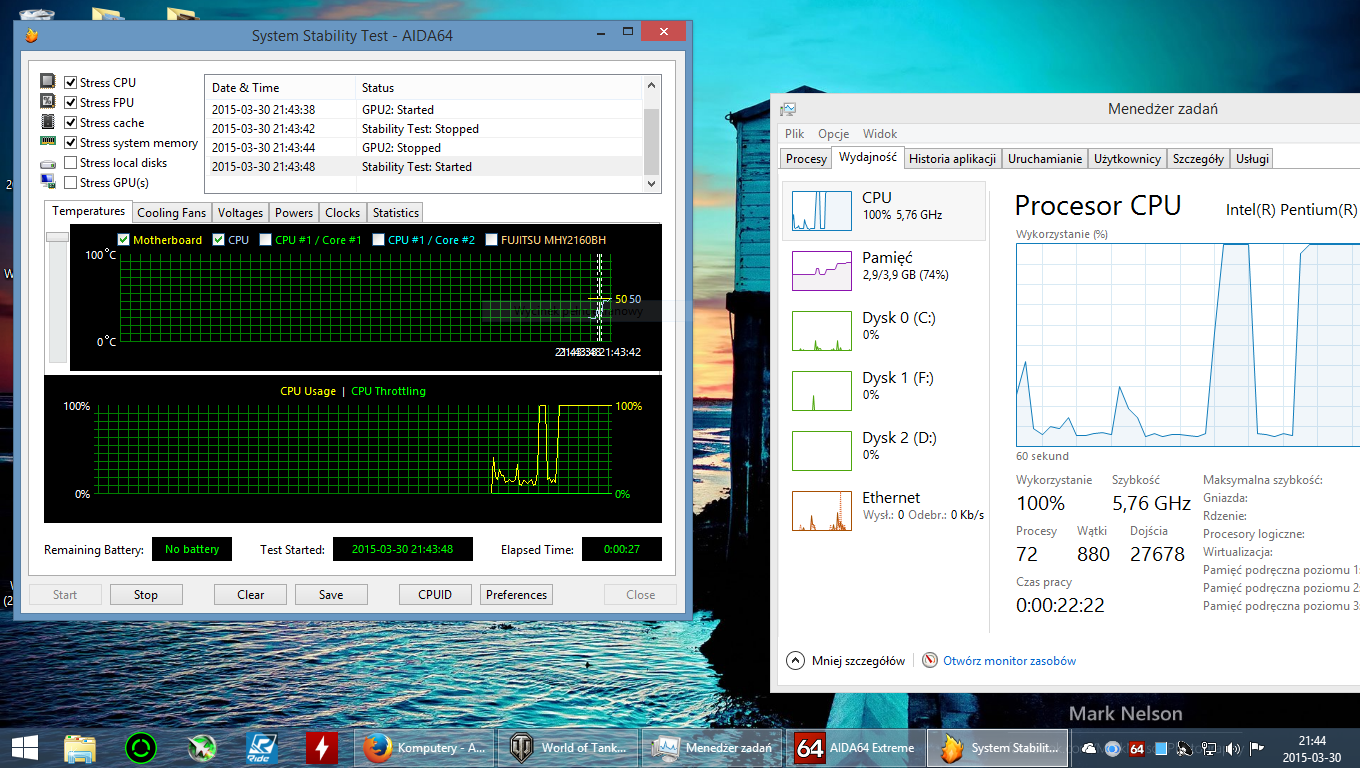1360x768 pixels.
Task: Toggle the Motherboard temperature checkbox
Action: point(124,240)
